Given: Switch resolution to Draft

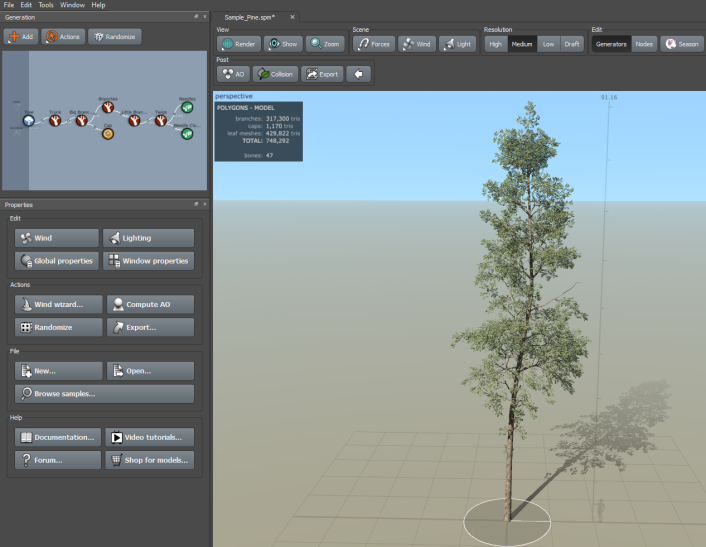Looking at the screenshot, I should (572, 44).
